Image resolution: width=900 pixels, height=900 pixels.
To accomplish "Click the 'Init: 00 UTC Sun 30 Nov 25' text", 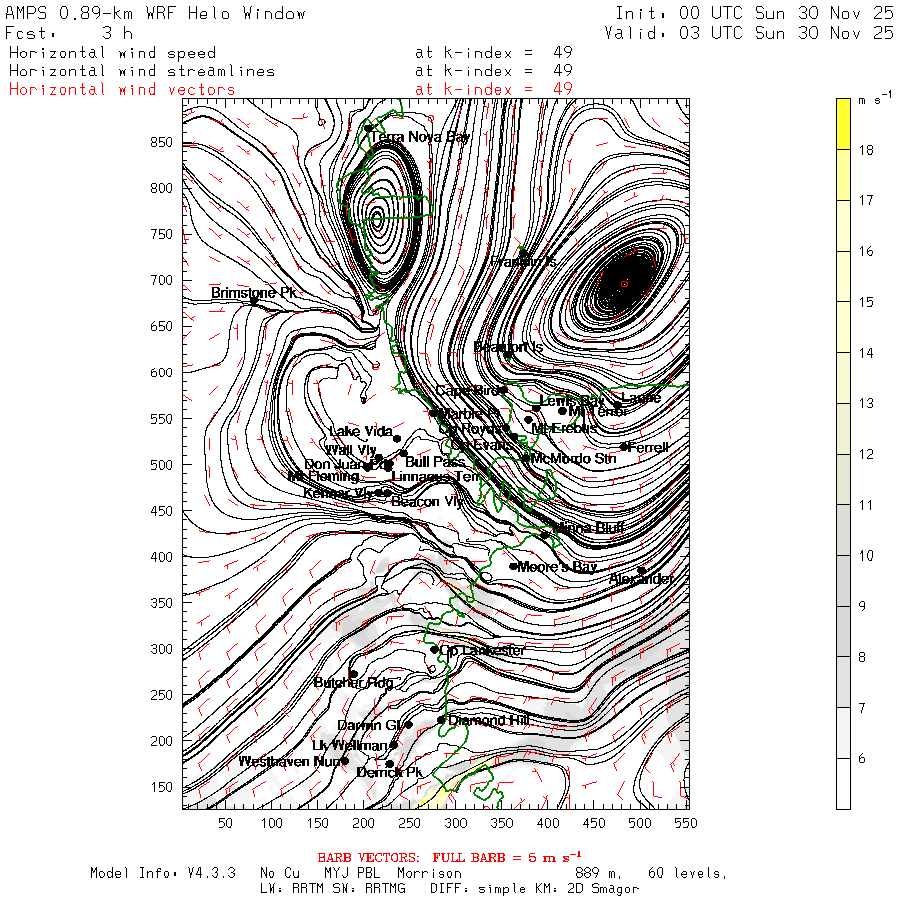I will coord(754,13).
